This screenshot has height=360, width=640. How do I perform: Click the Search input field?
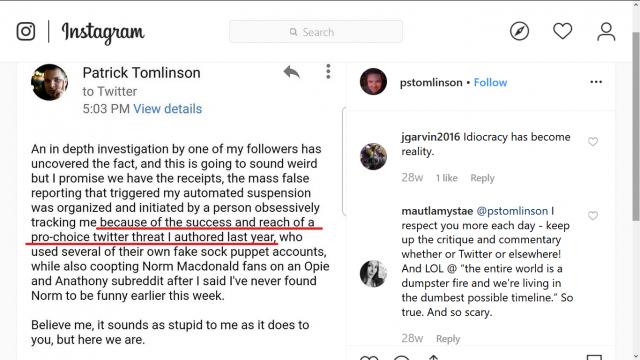click(x=316, y=31)
